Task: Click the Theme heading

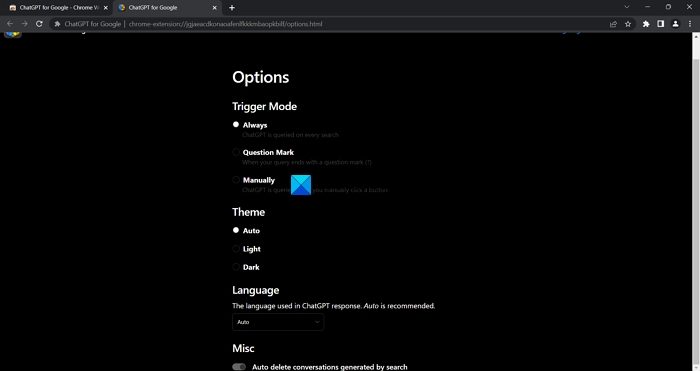Action: [x=248, y=212]
